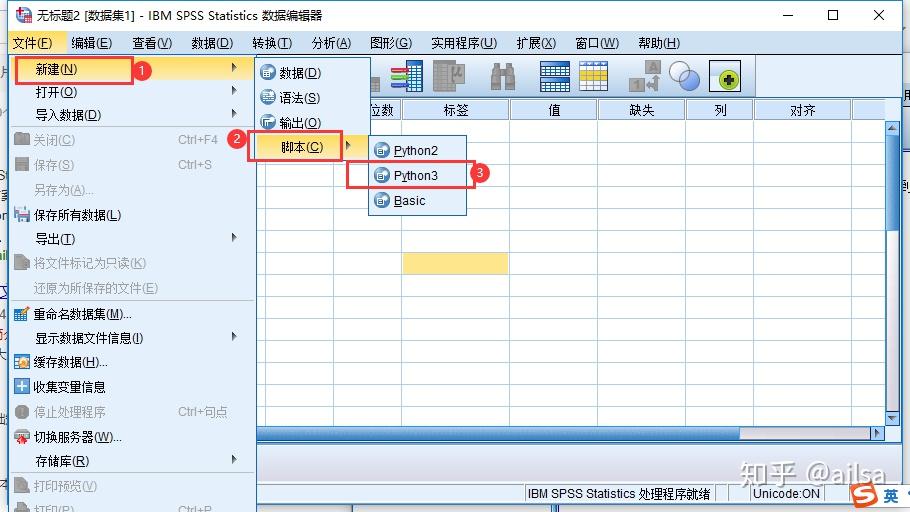Click the Syntax (语法) icon in New submenu
Viewport: 910px width, 512px height.
click(268, 98)
